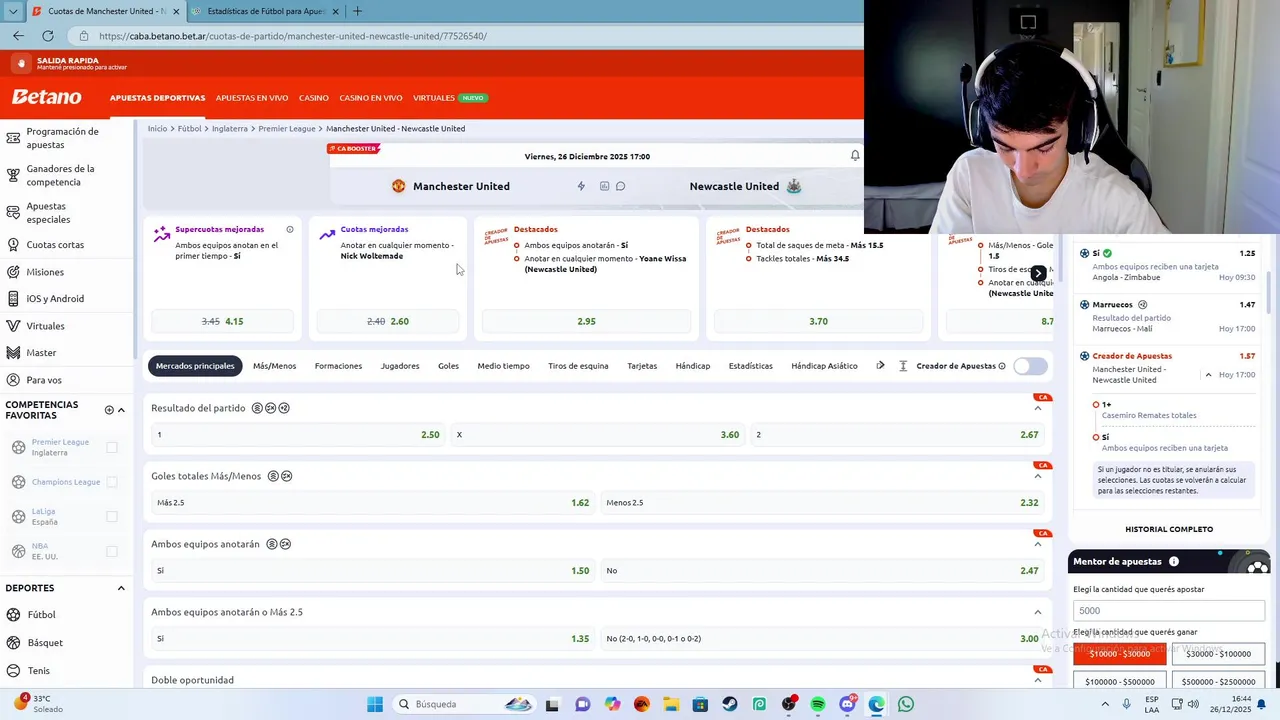The image size is (1280, 720).
Task: Click info icon on Supercuotas mejoradas card
Action: pyautogui.click(x=290, y=229)
